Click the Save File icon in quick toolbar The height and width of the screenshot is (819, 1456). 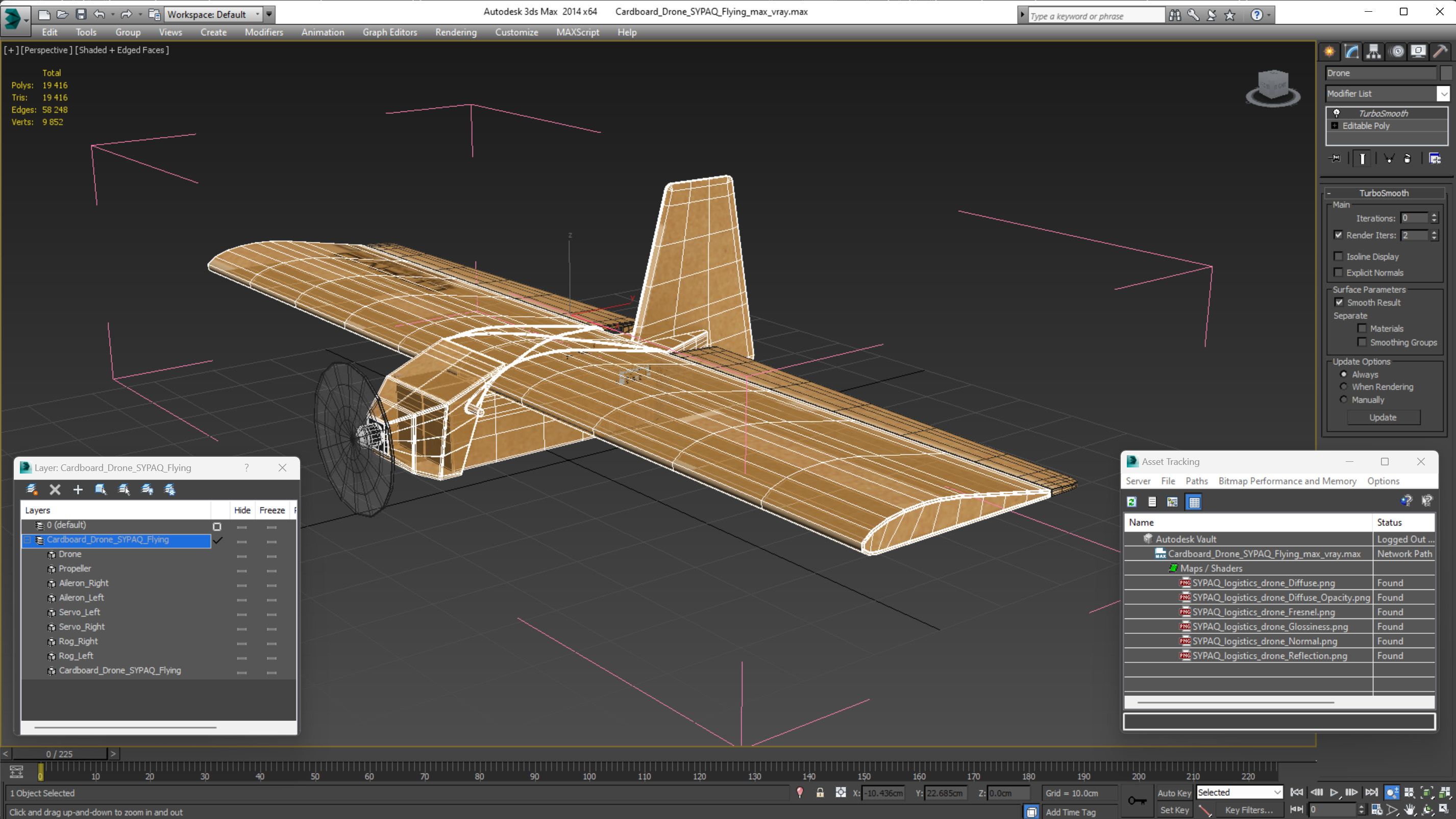[x=81, y=14]
